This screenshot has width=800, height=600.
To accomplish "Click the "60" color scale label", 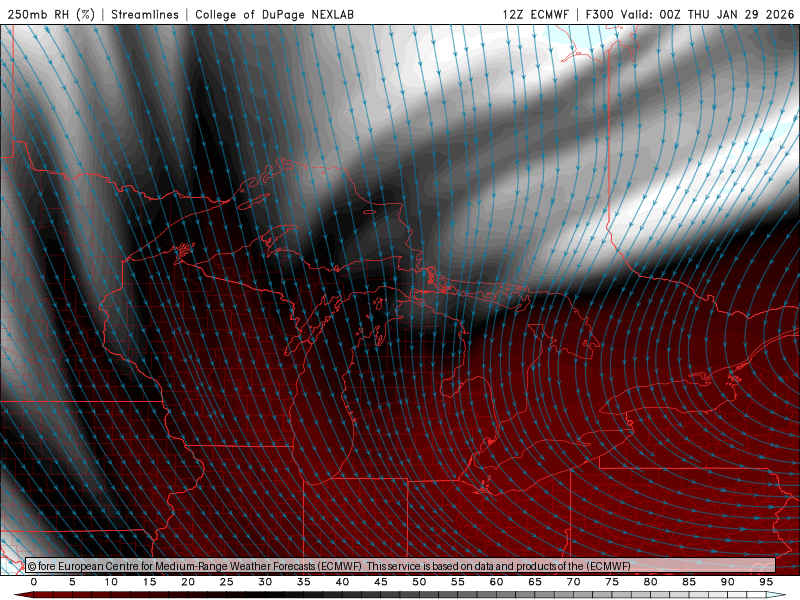I will click(x=496, y=582).
